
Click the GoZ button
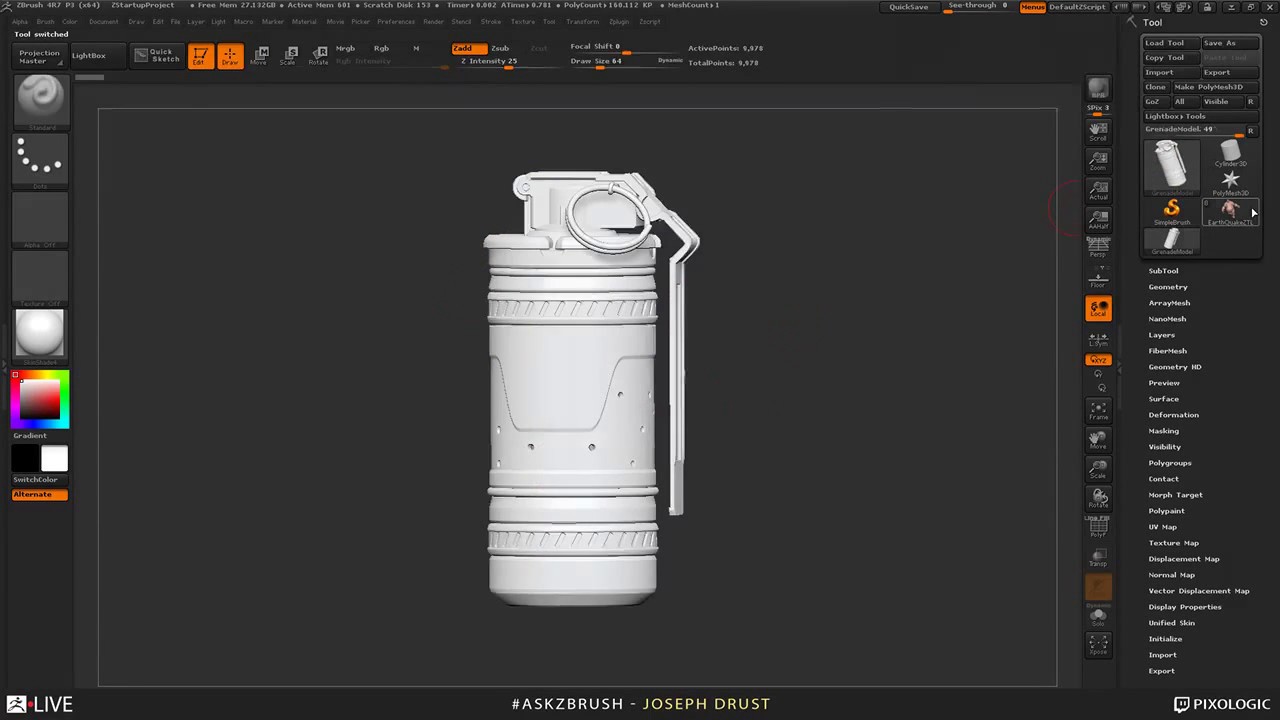point(1152,101)
